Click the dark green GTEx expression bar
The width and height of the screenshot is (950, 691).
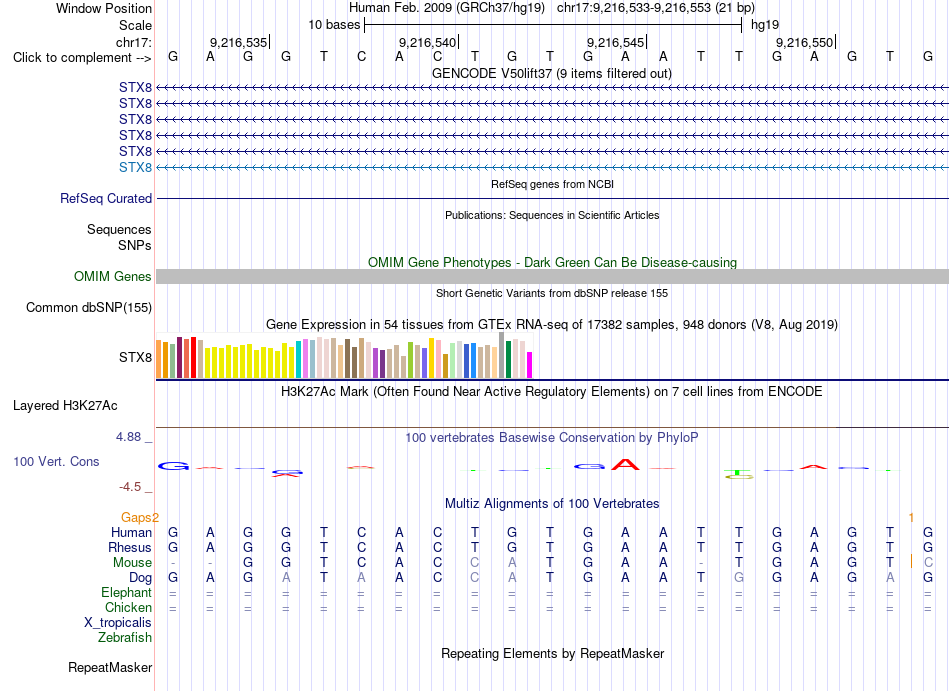tap(508, 360)
